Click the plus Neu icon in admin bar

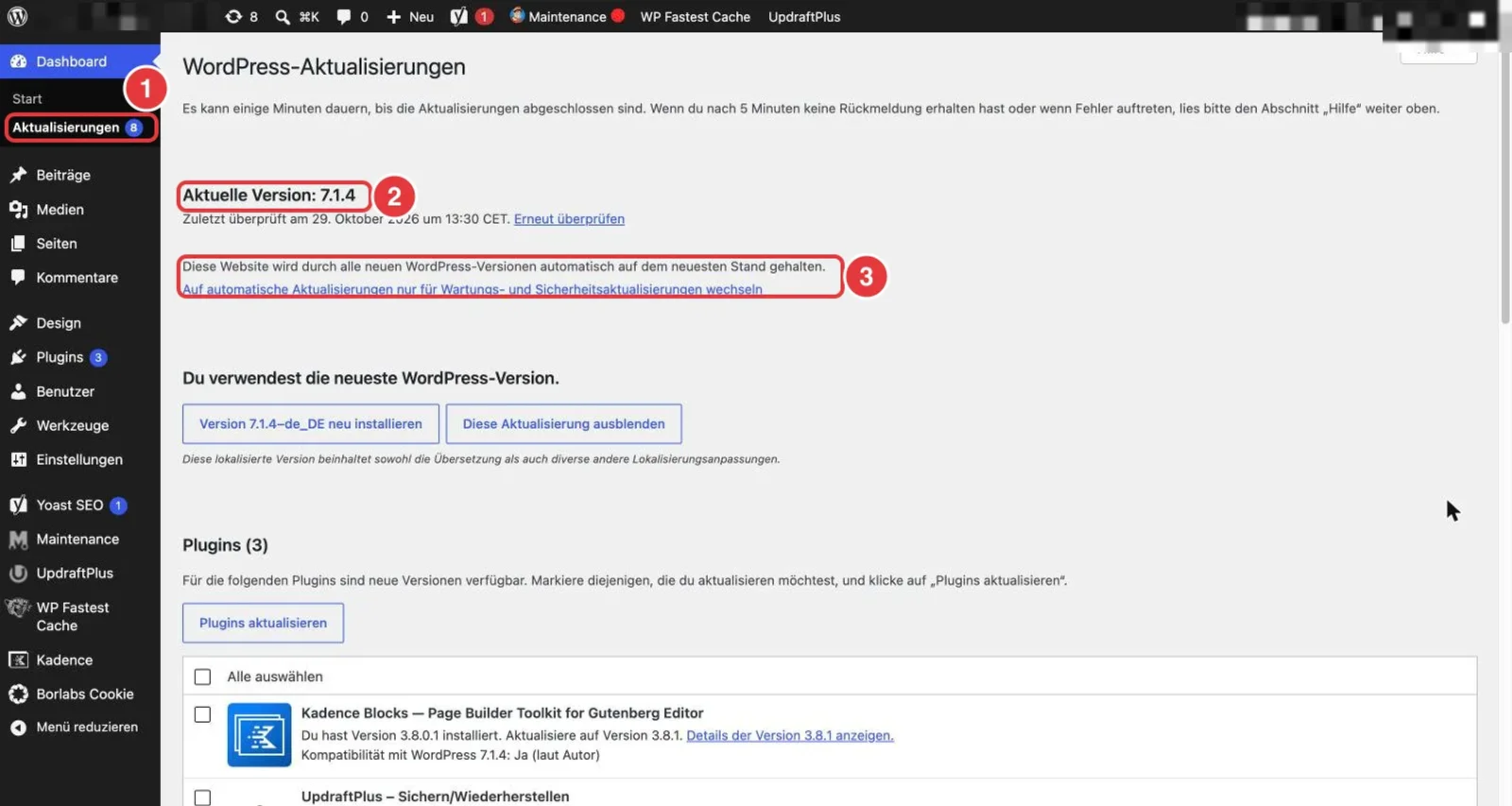394,17
